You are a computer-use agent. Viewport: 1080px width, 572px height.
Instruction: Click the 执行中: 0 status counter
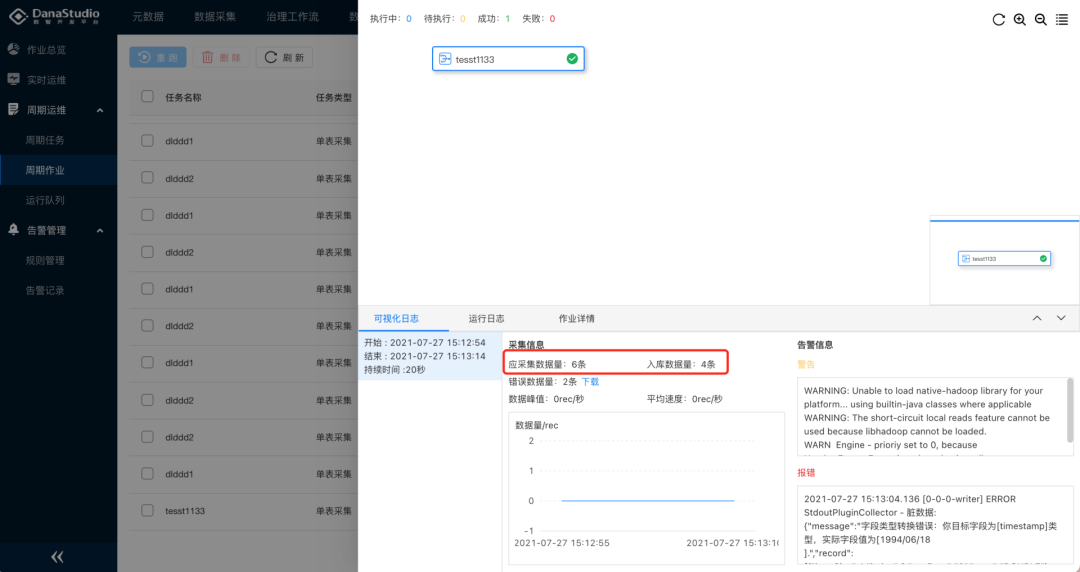(391, 19)
